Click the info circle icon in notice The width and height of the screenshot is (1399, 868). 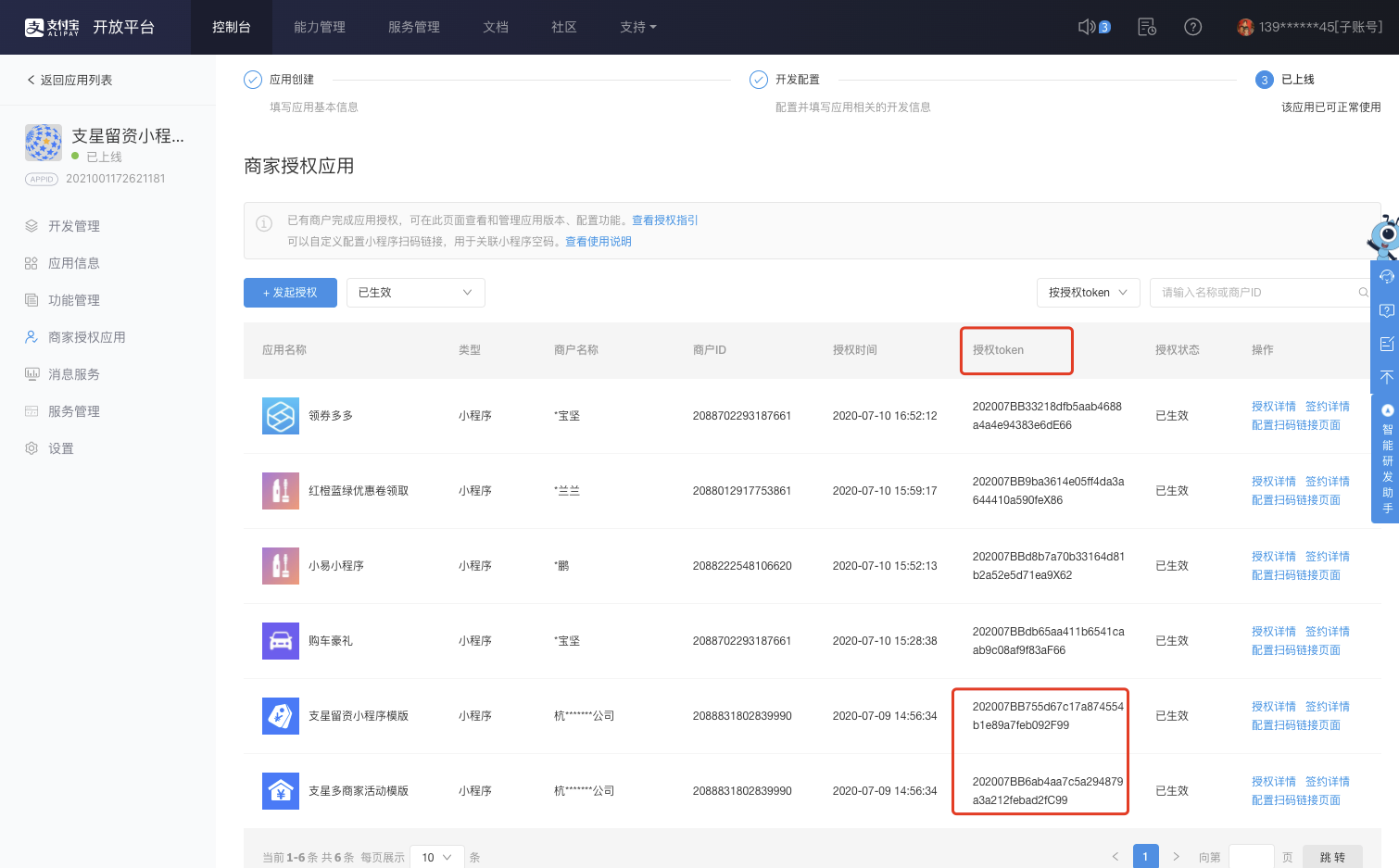click(x=264, y=223)
